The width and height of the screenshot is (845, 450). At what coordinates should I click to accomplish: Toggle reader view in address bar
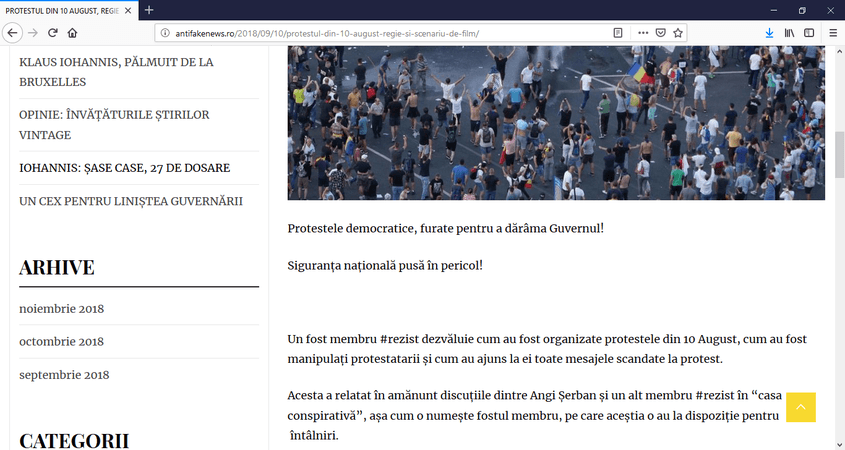(618, 33)
